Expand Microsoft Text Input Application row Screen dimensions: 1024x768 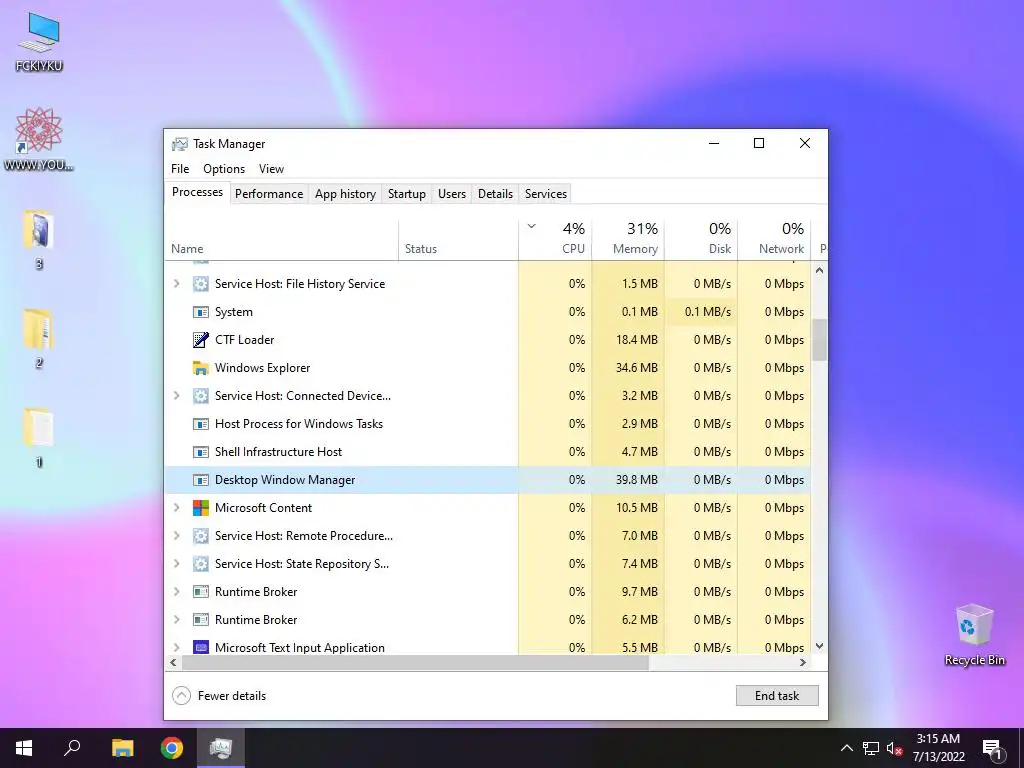point(176,647)
